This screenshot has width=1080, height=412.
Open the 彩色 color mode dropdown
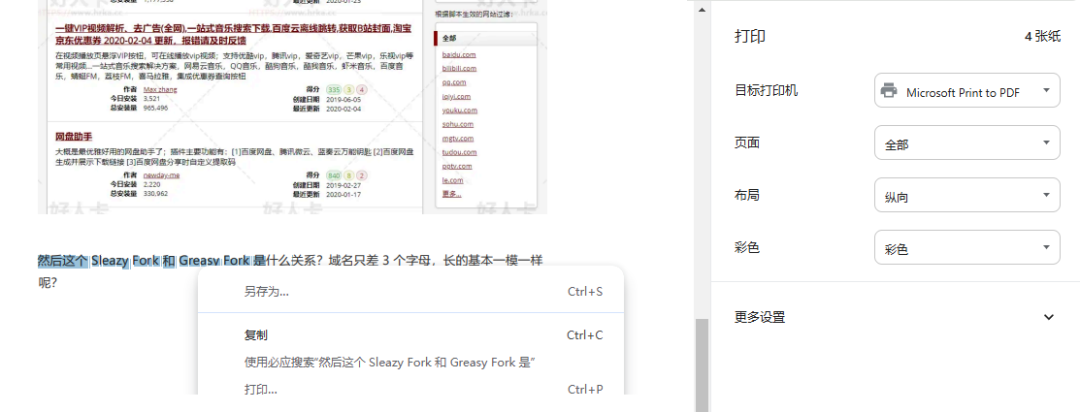967,247
